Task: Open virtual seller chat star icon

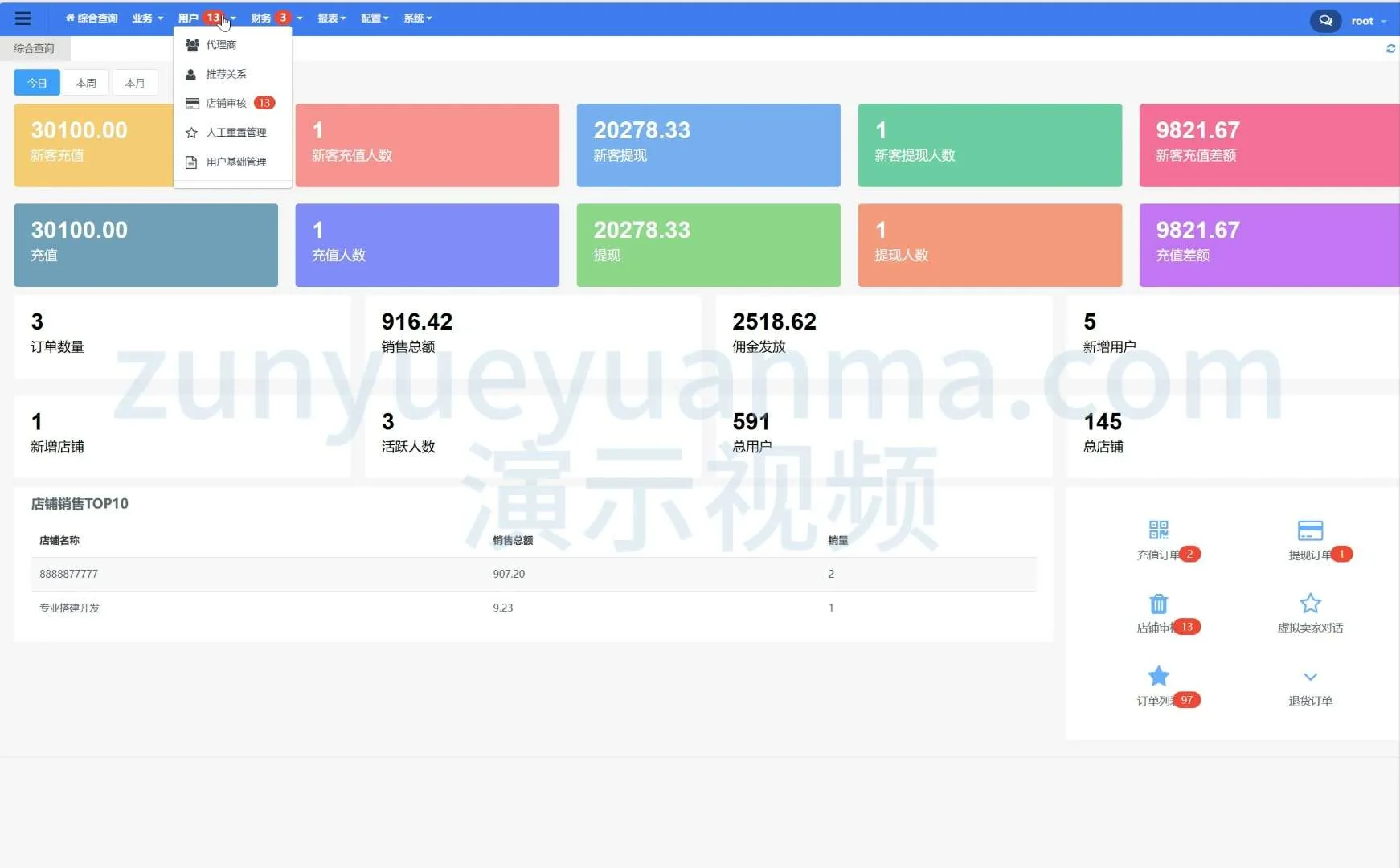Action: pos(1310,604)
